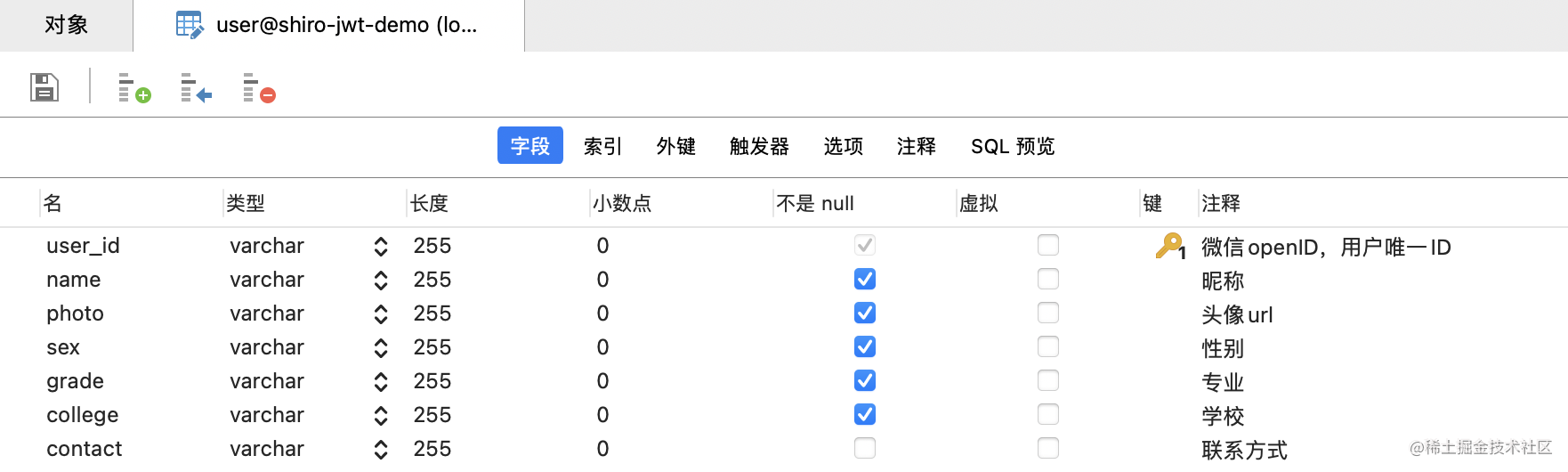Image resolution: width=1568 pixels, height=472 pixels.
Task: Switch to the 注释 tab
Action: (x=916, y=146)
